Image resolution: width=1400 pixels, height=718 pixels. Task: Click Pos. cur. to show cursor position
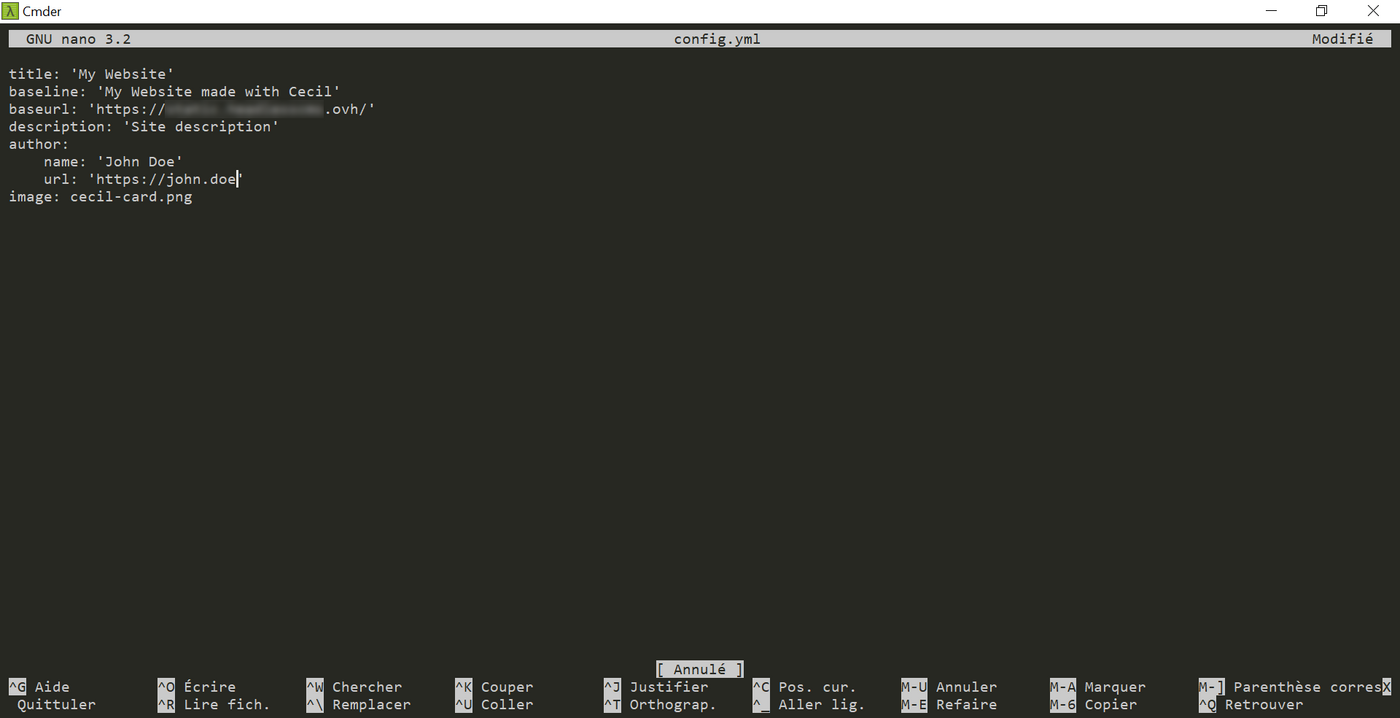pos(818,687)
